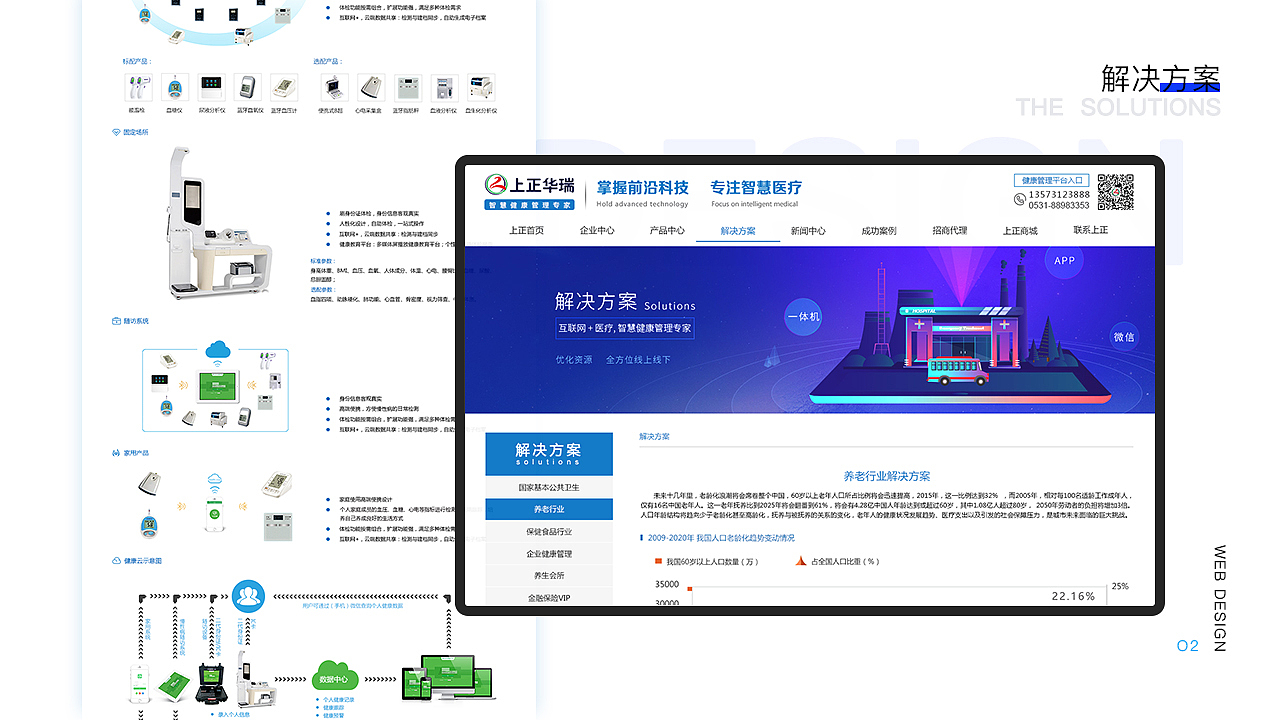Open the 新闻中心 navigation item
Viewport: 1280px width, 720px height.
click(x=808, y=231)
